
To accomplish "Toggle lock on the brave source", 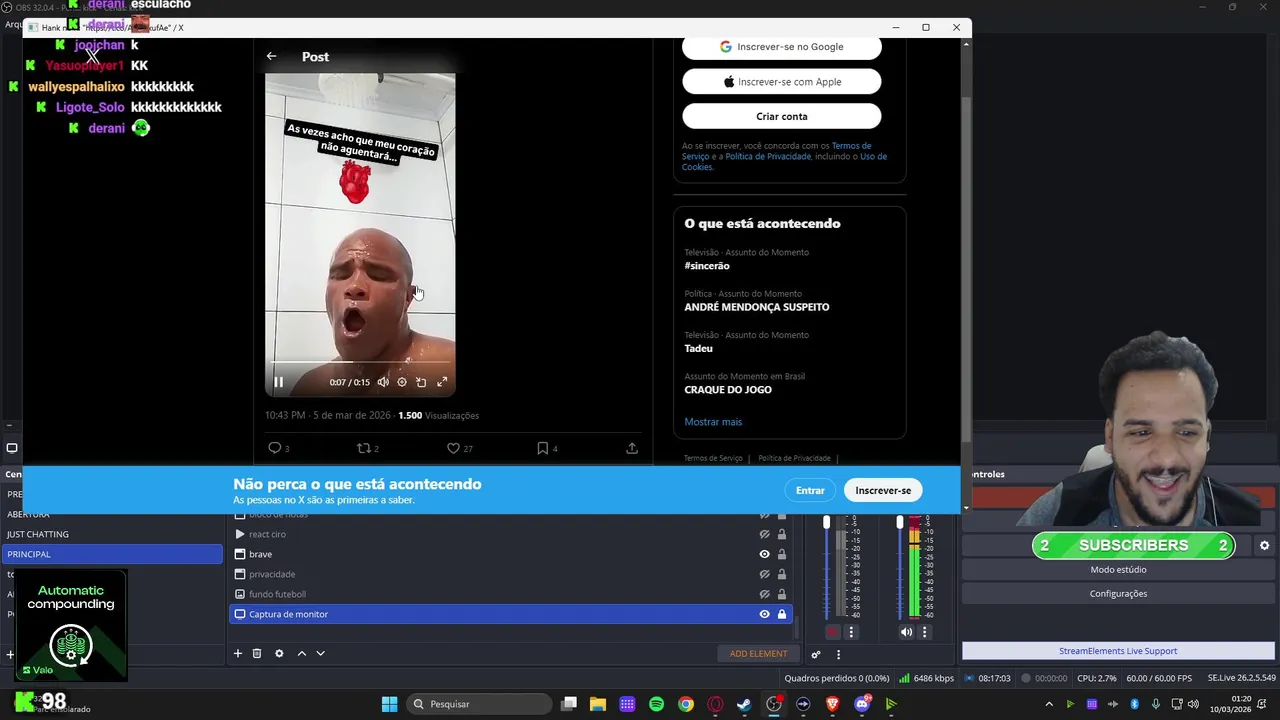I will click(782, 554).
